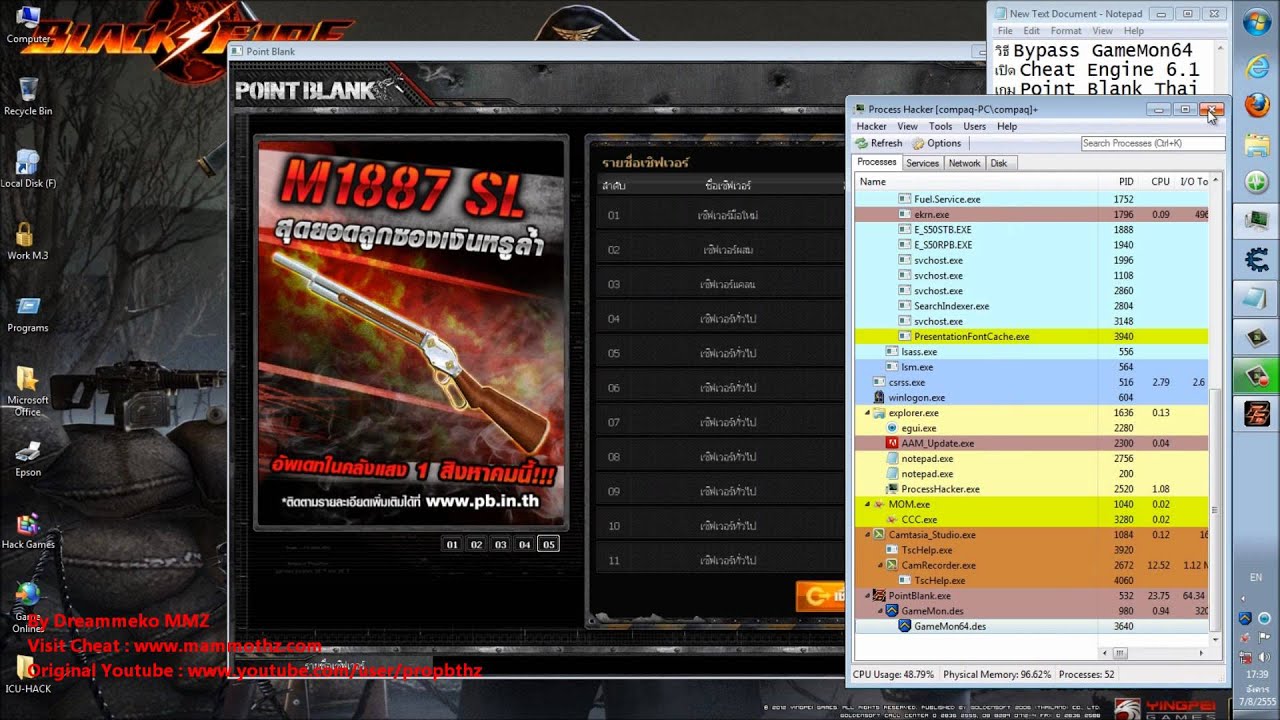Switch to Disk tab

click(x=998, y=163)
